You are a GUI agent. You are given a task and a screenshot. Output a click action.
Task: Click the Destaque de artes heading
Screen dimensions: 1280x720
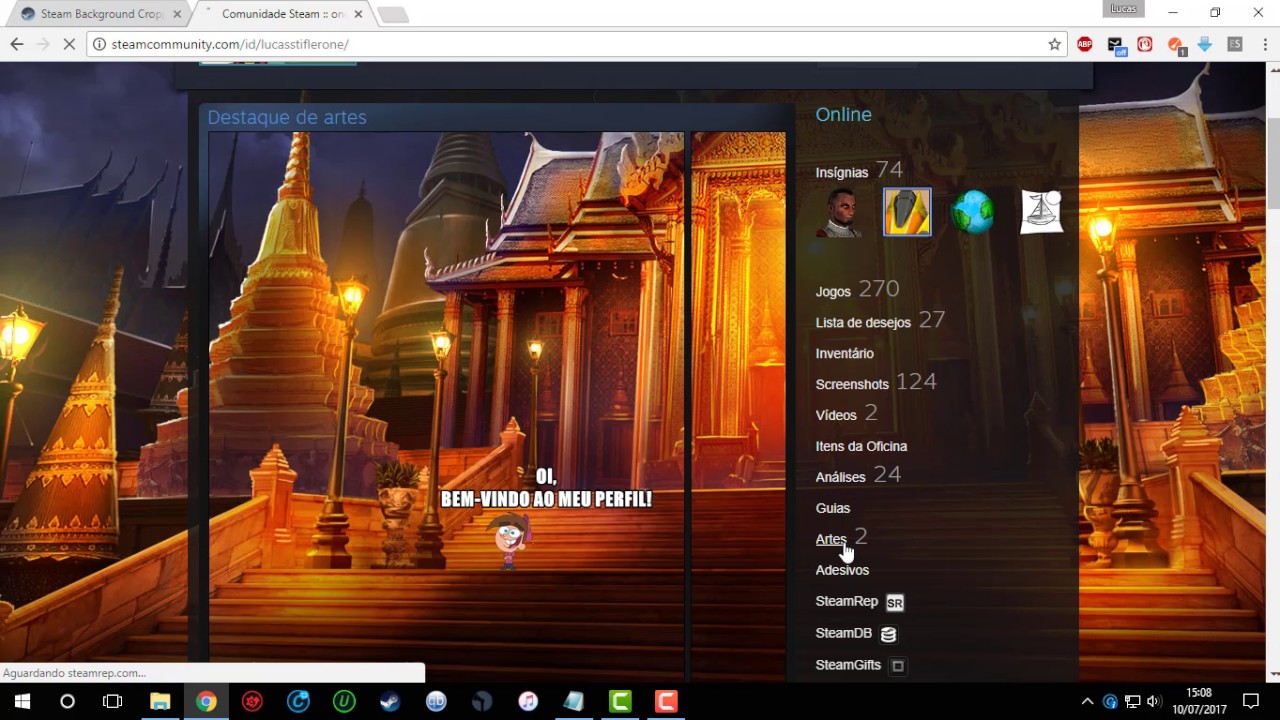(287, 117)
